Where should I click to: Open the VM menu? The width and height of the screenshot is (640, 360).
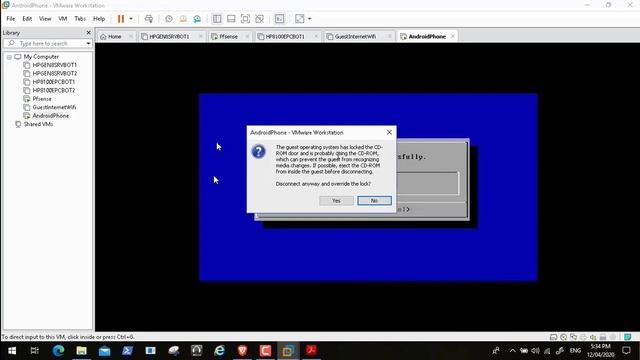tap(62, 19)
